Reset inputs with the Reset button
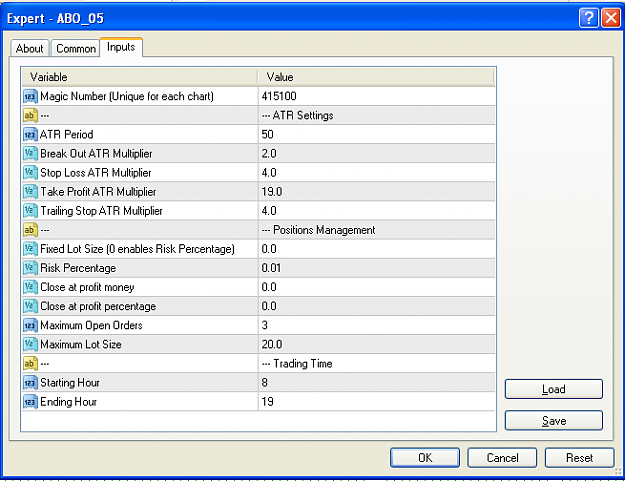Screen dimensions: 625x481 pos(579,458)
